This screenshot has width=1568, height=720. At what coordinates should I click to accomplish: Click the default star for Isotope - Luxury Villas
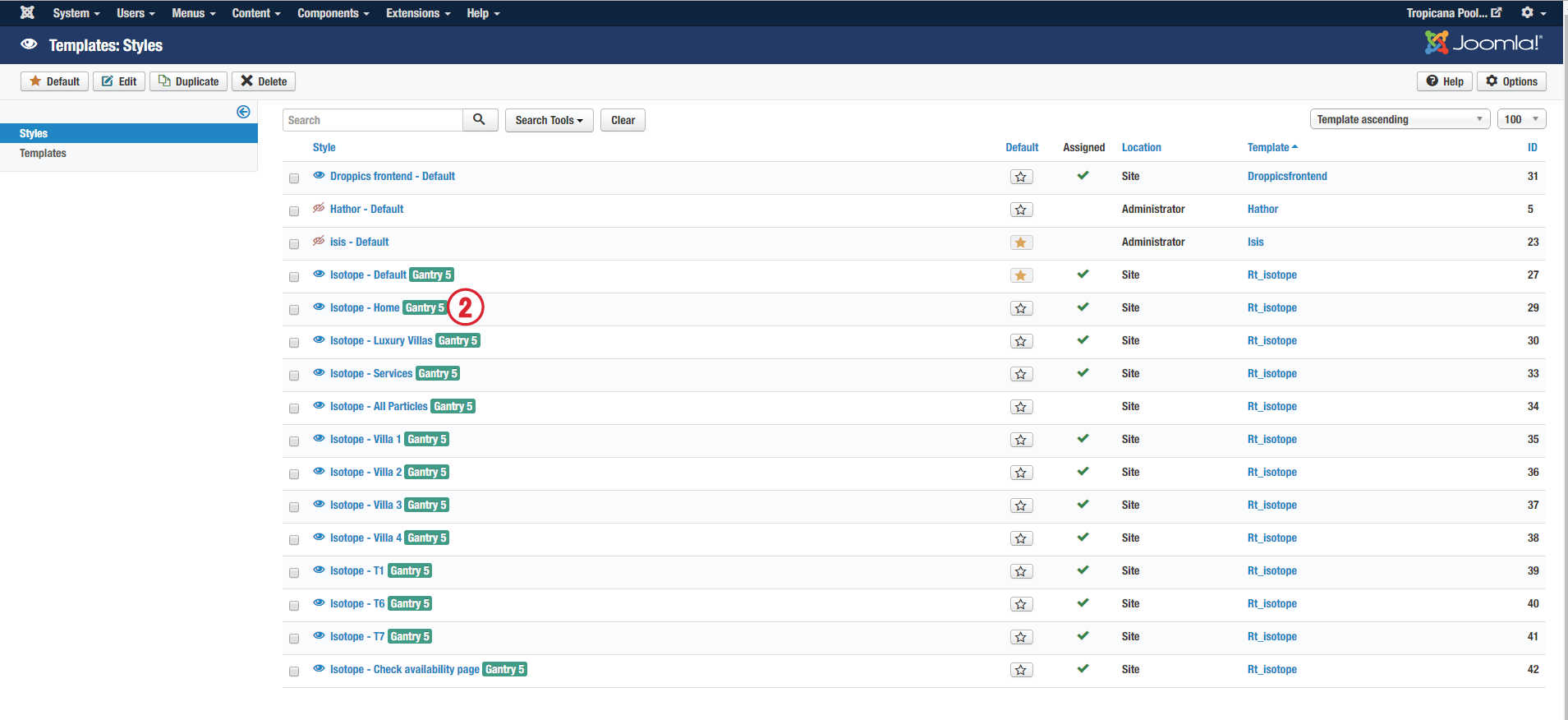tap(1021, 341)
